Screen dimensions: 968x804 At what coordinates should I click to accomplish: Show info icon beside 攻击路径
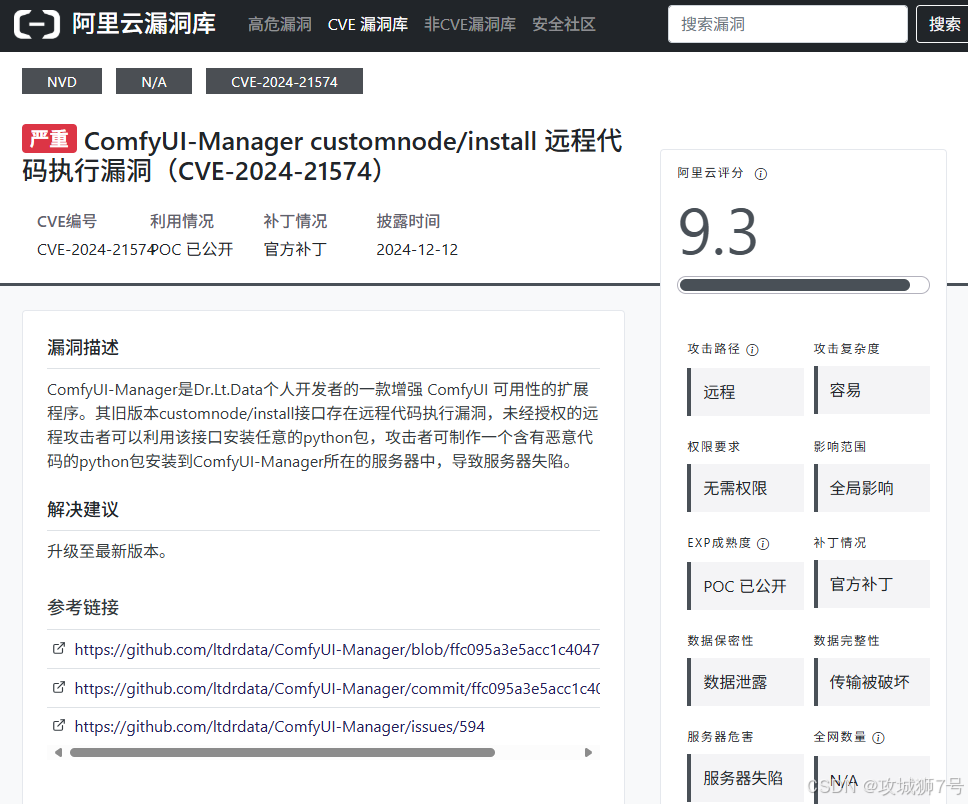click(752, 350)
